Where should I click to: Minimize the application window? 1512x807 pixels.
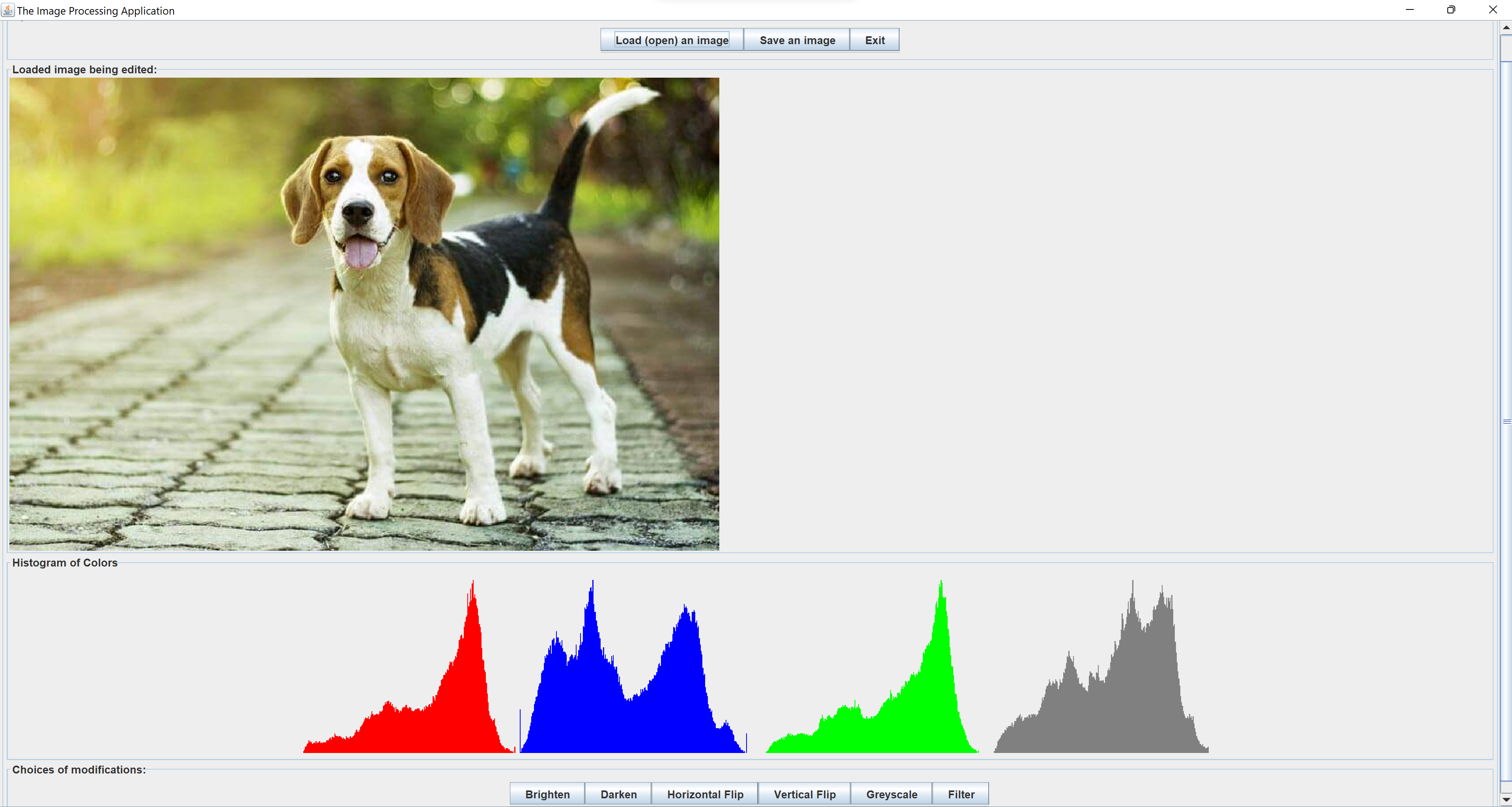click(1409, 10)
